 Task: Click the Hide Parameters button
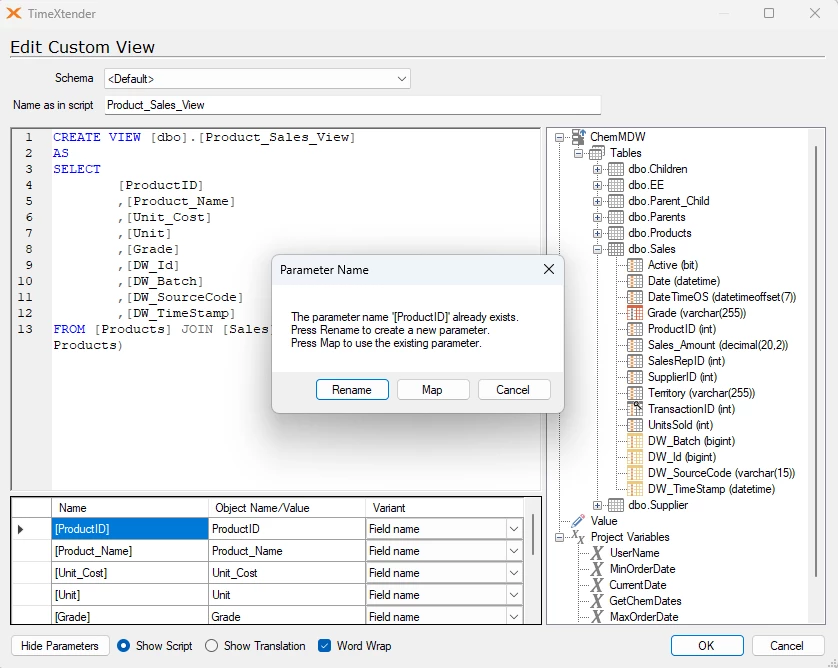coord(60,646)
